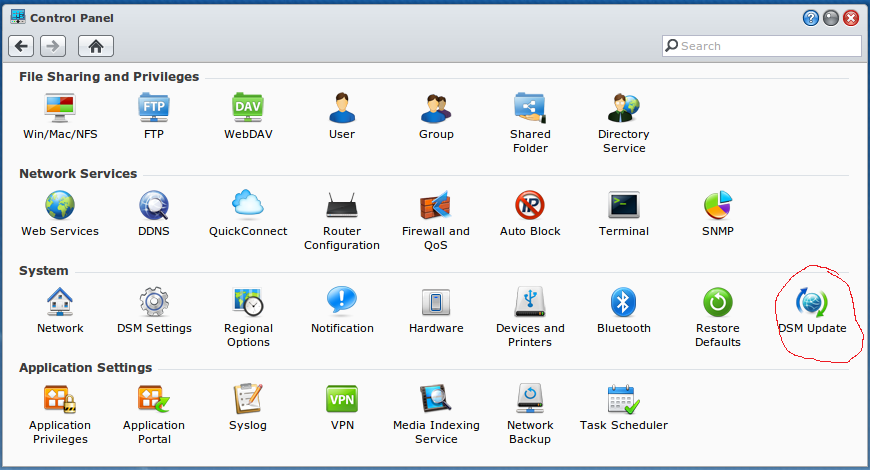This screenshot has width=870, height=470.
Task: Open the Task Scheduler icon
Action: 624,400
